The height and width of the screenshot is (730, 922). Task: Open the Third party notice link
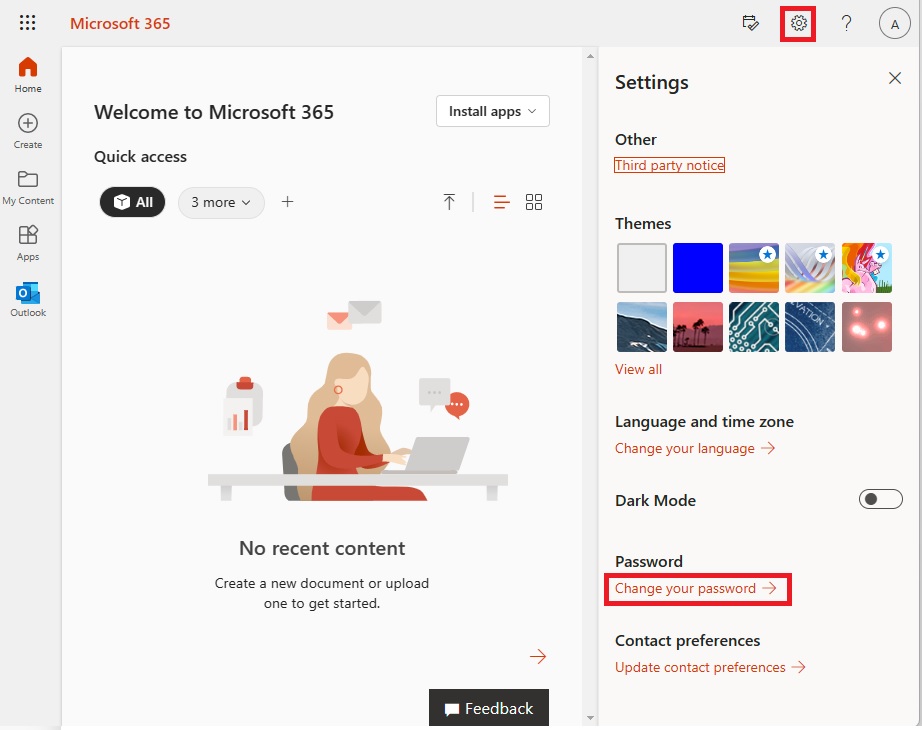coord(669,165)
